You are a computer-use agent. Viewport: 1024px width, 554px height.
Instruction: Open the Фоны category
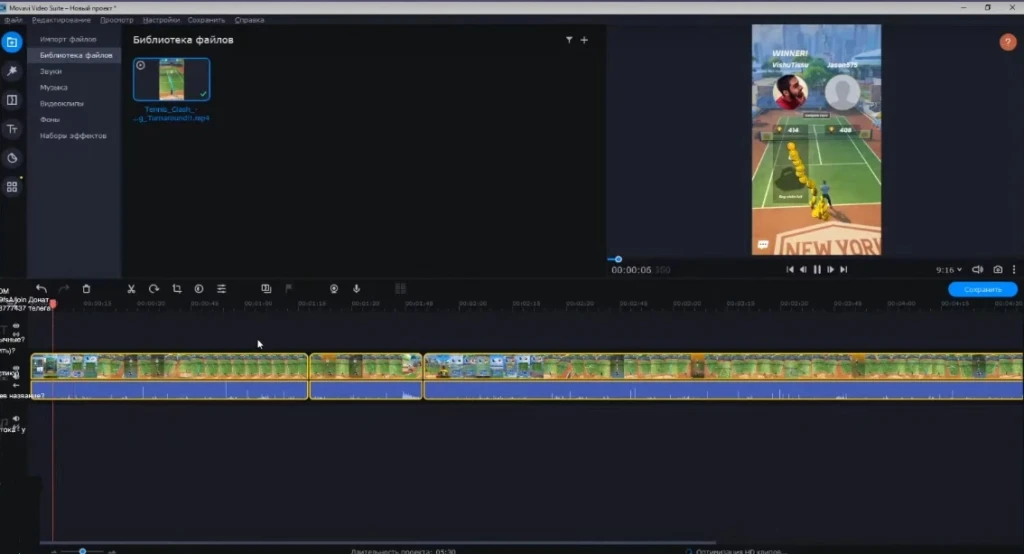[x=50, y=120]
